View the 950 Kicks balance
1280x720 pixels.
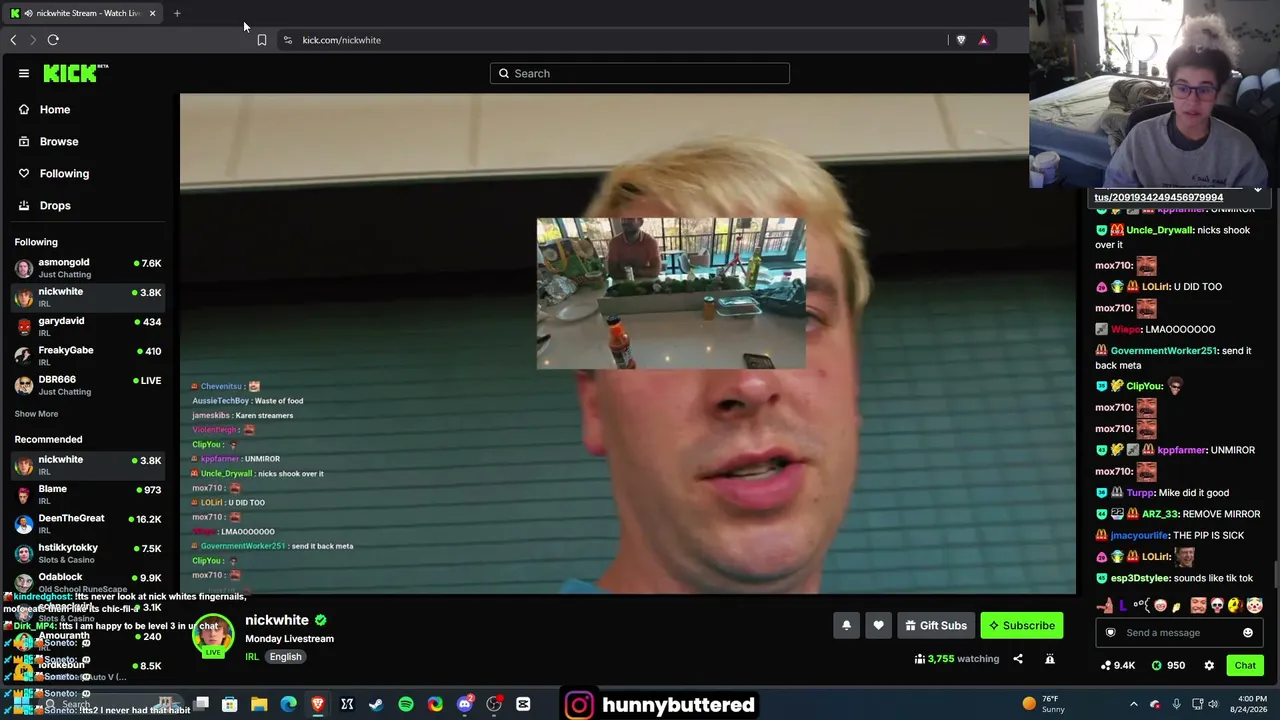click(x=1168, y=665)
